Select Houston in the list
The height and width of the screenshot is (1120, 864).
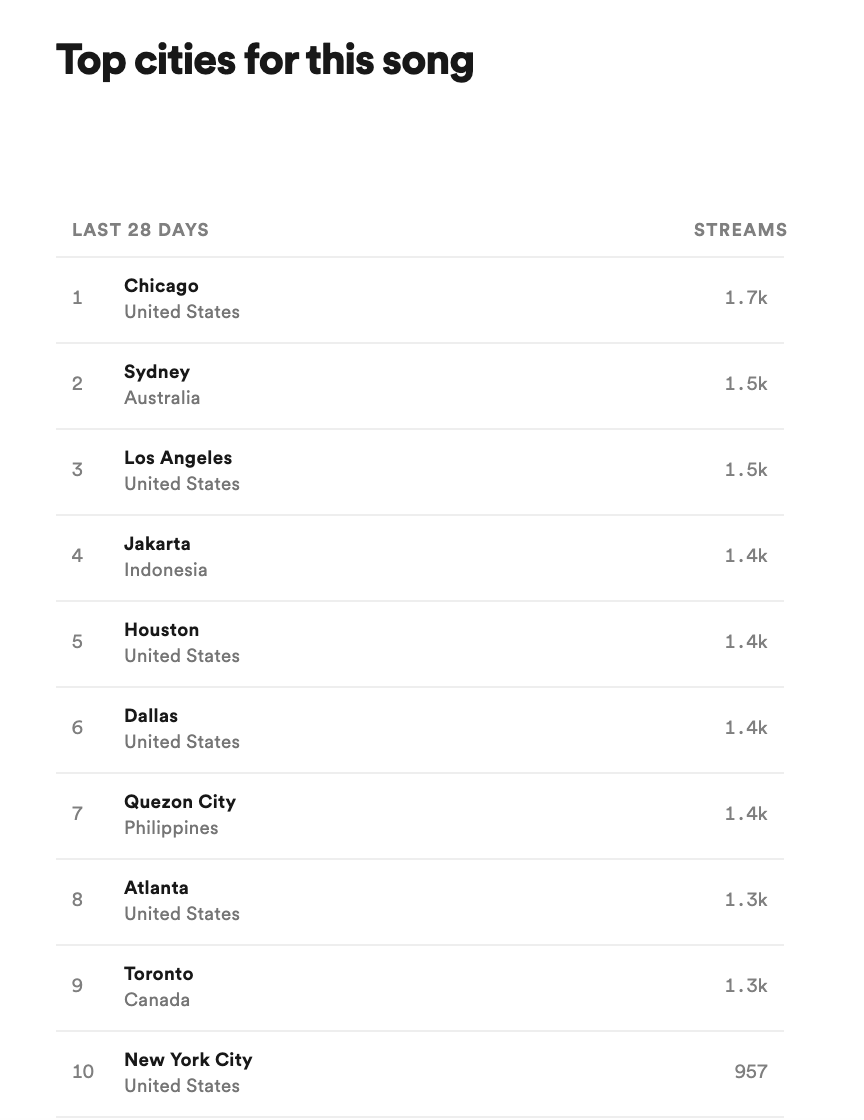coord(161,630)
